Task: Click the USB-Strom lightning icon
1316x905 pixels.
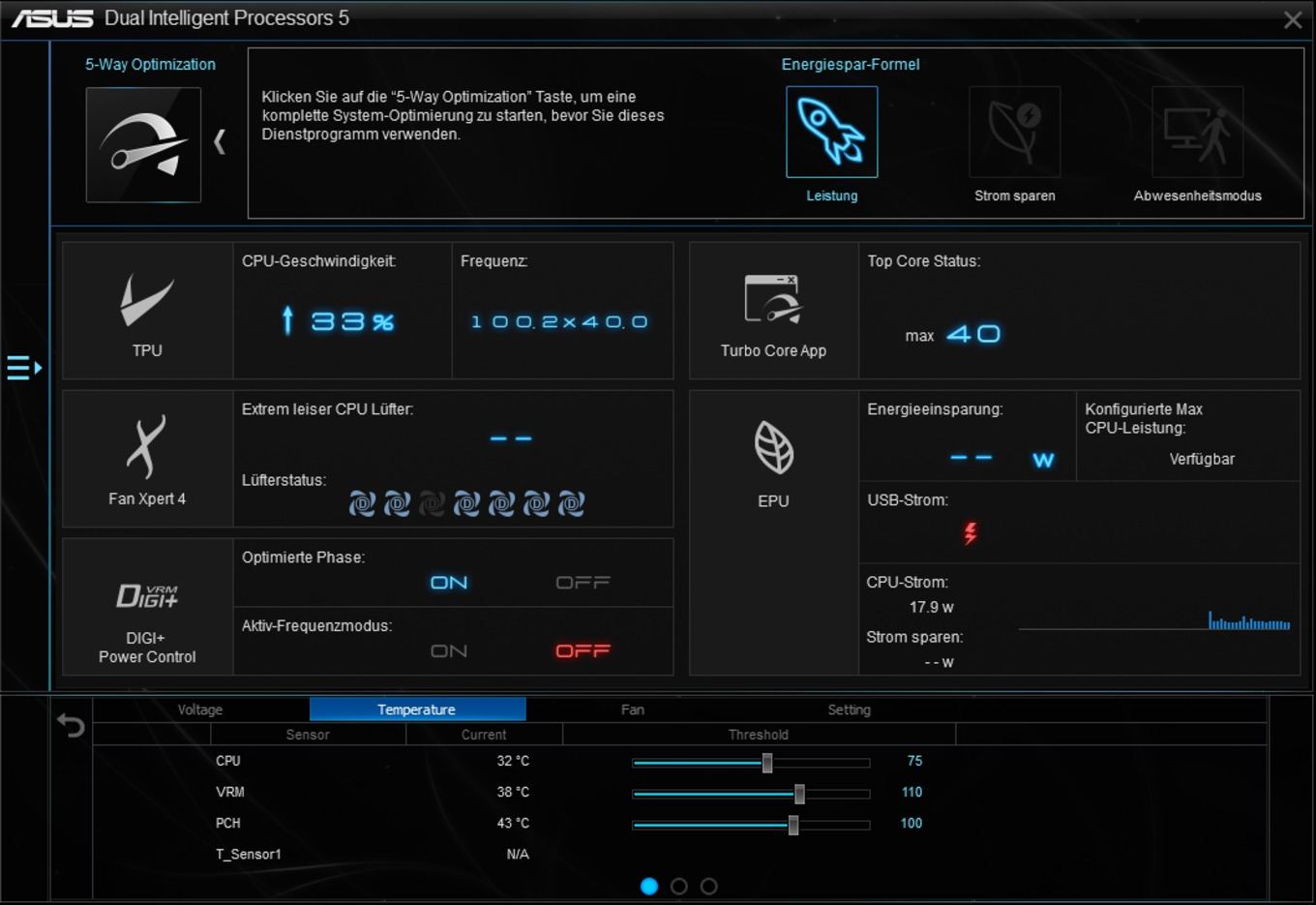Action: tap(970, 532)
